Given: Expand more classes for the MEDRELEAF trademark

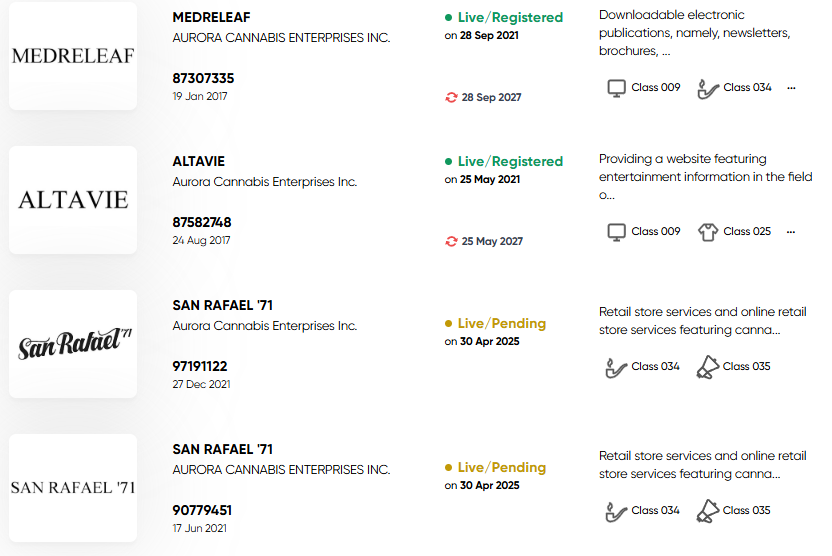Looking at the screenshot, I should (791, 88).
